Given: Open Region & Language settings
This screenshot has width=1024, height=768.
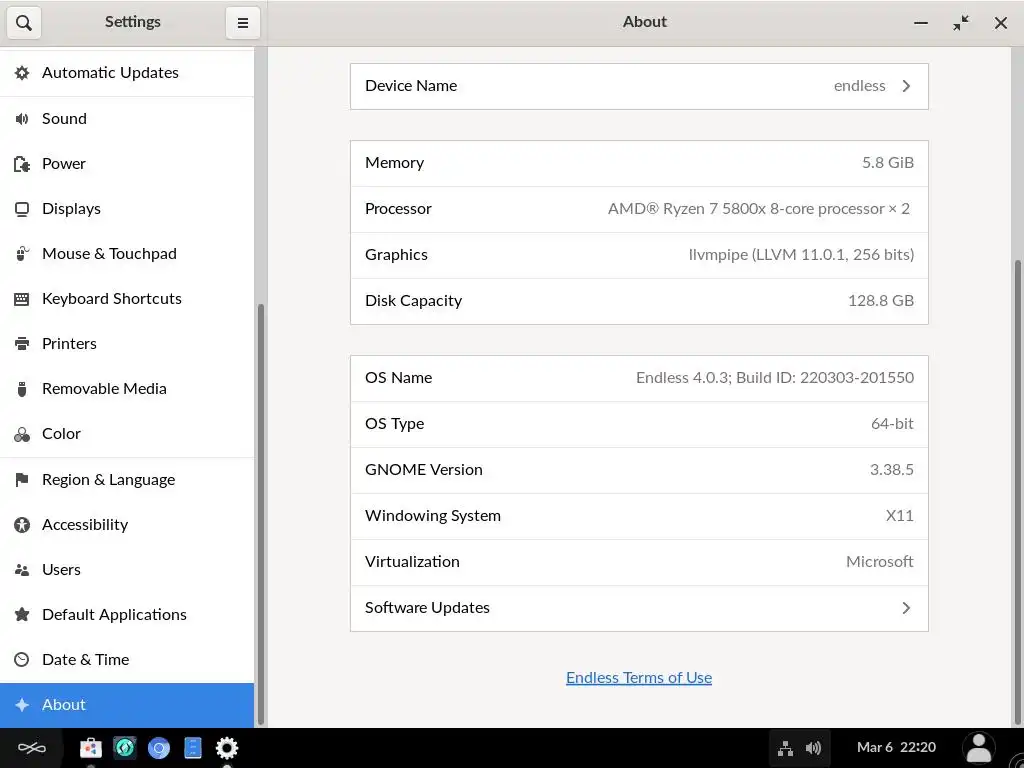Looking at the screenshot, I should (x=127, y=480).
